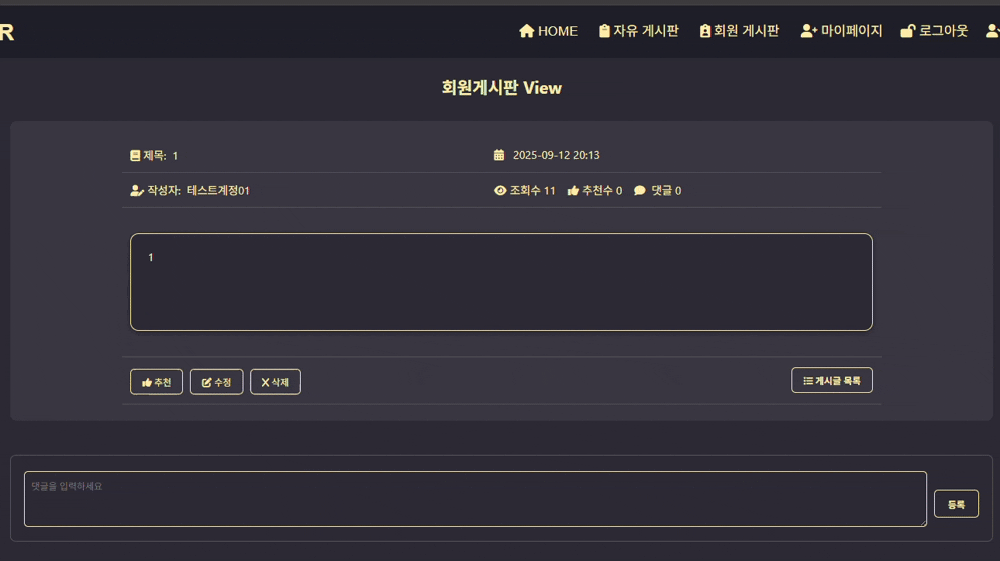Open the HOME menu item
The height and width of the screenshot is (561, 1000).
pyautogui.click(x=548, y=31)
